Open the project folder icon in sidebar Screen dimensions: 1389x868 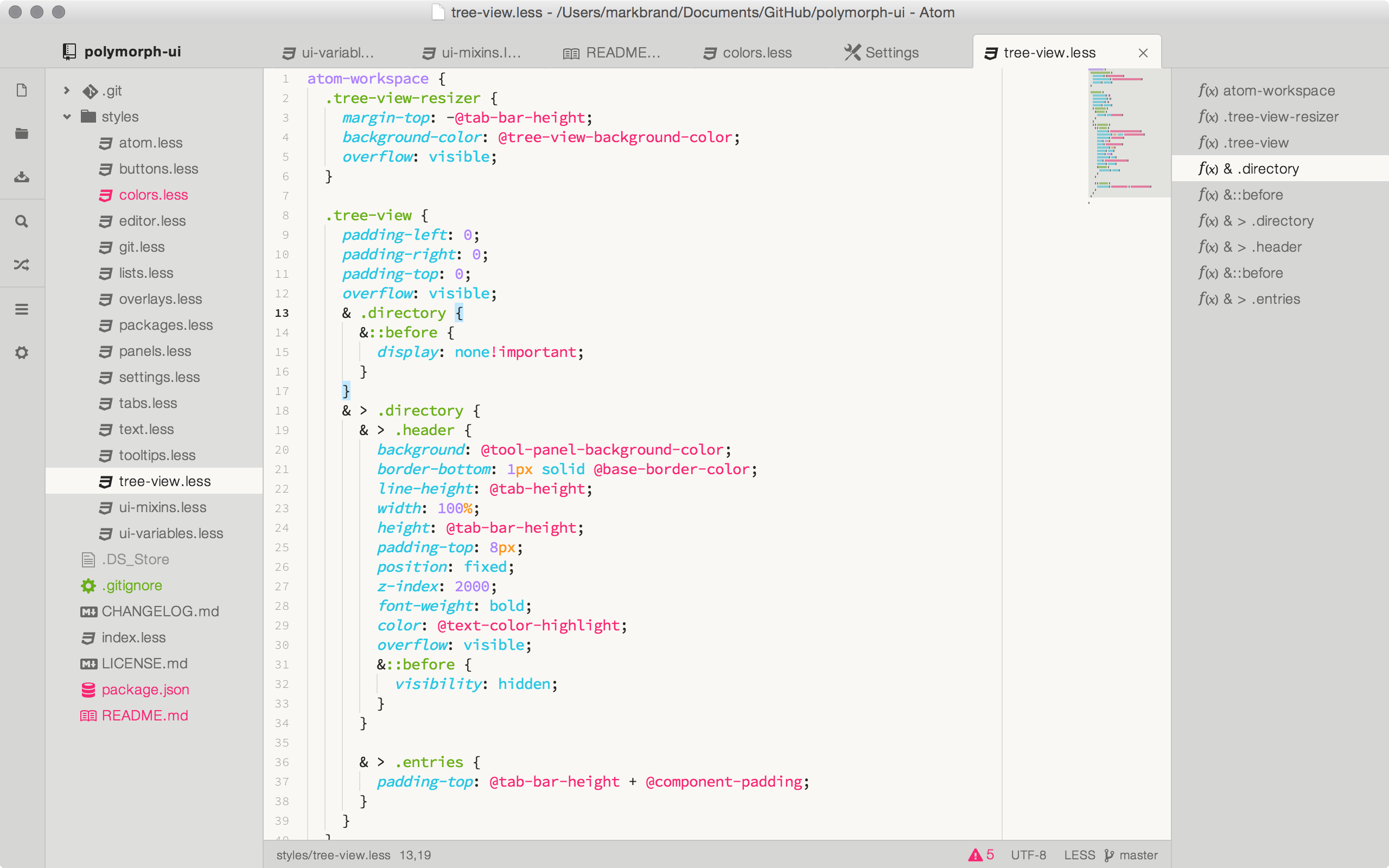pos(22,134)
